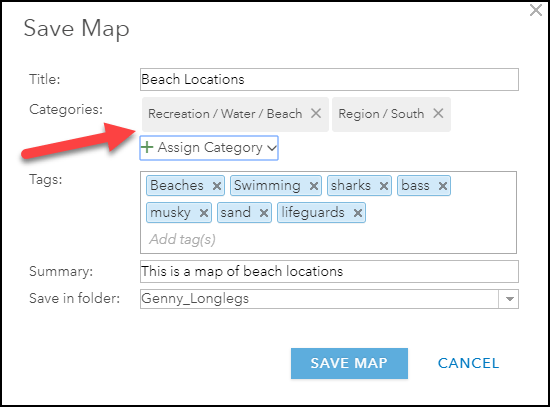Remove the Region / South category
Viewport: 550px width, 407px height.
click(438, 114)
